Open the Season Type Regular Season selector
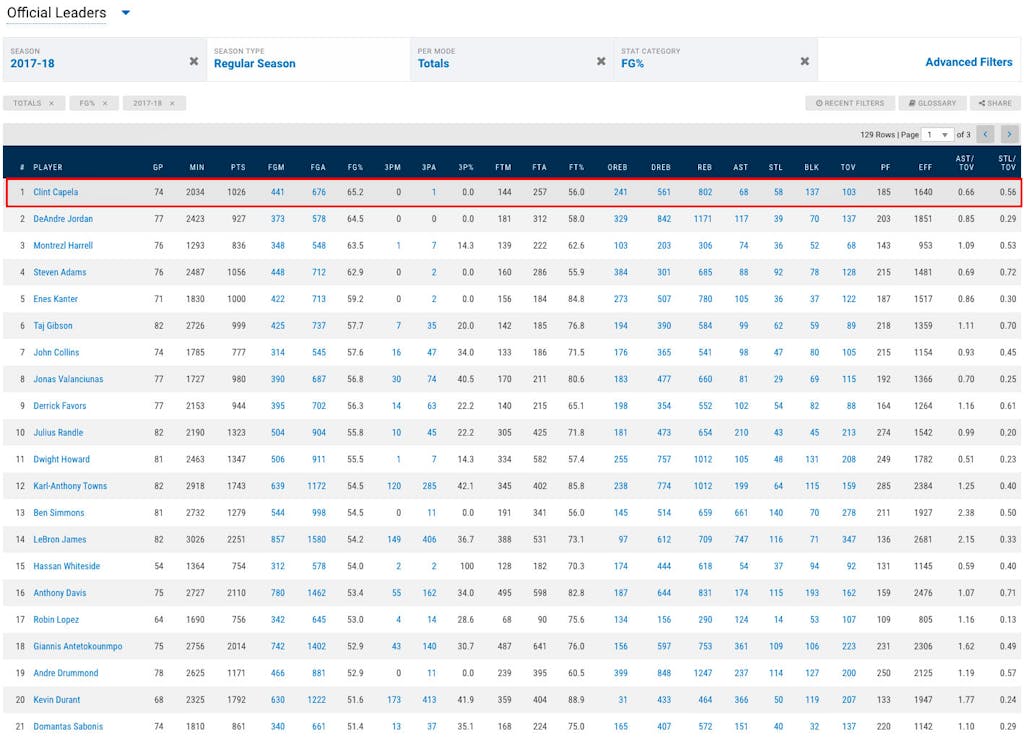 [308, 59]
